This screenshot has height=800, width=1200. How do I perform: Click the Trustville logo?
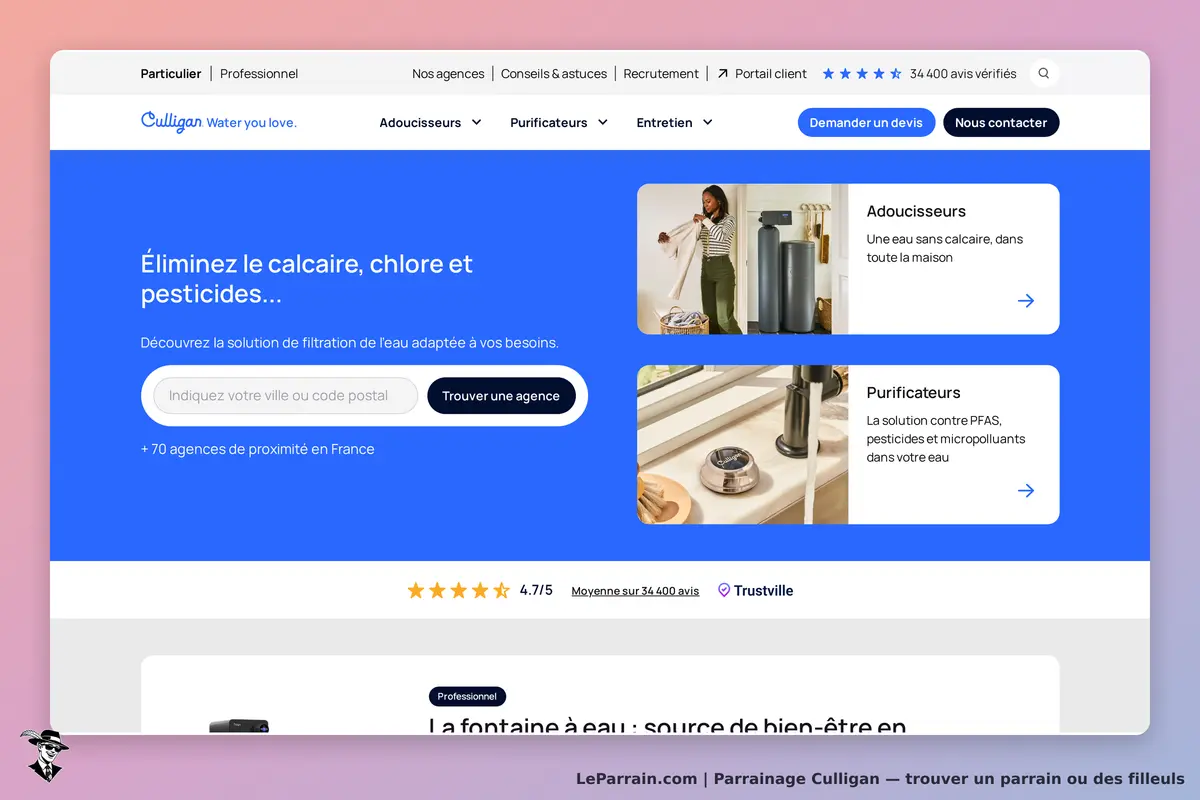click(x=756, y=591)
